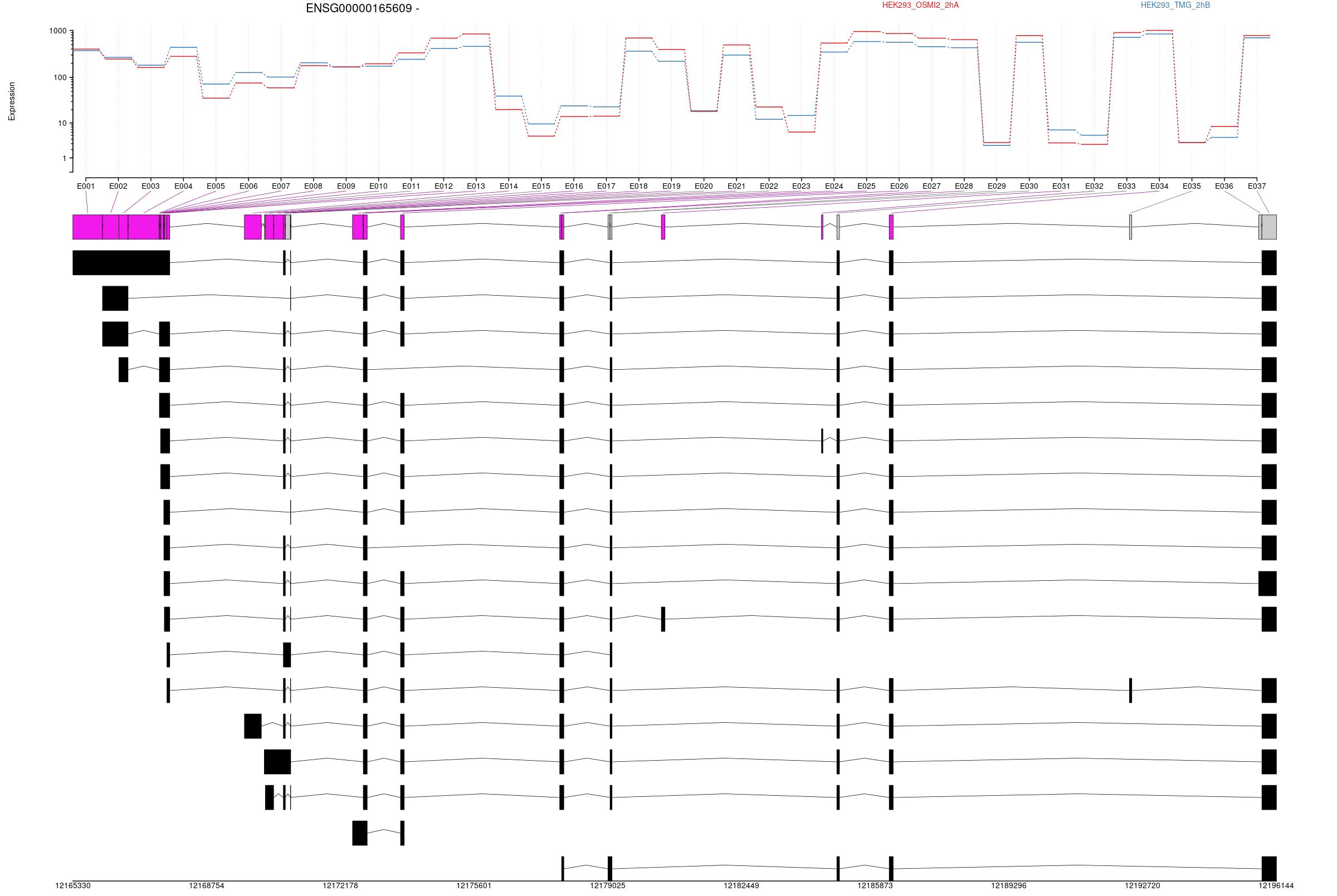The height and width of the screenshot is (896, 1337).
Task: Click exon label E006
Action: point(248,187)
